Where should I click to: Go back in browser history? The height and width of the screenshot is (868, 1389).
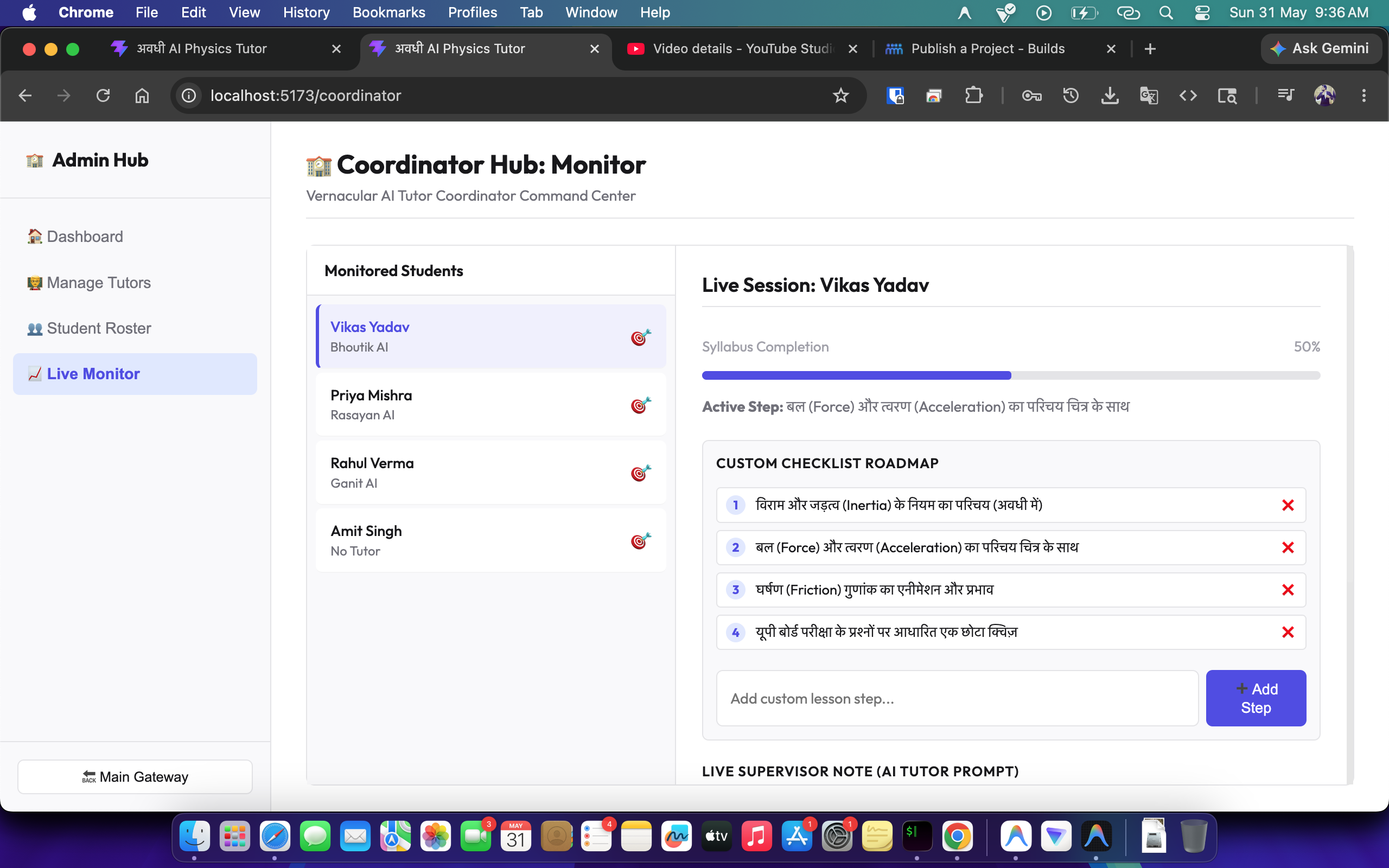pyautogui.click(x=24, y=95)
